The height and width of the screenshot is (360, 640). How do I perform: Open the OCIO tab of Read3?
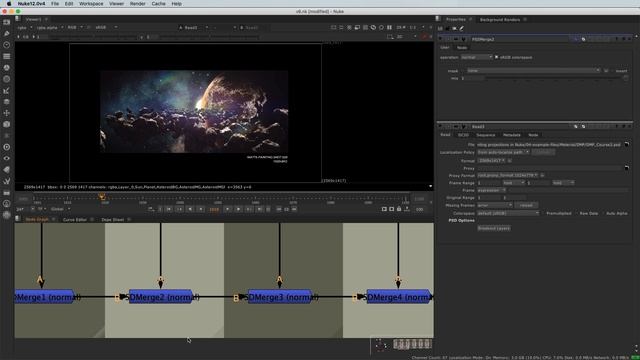463,135
